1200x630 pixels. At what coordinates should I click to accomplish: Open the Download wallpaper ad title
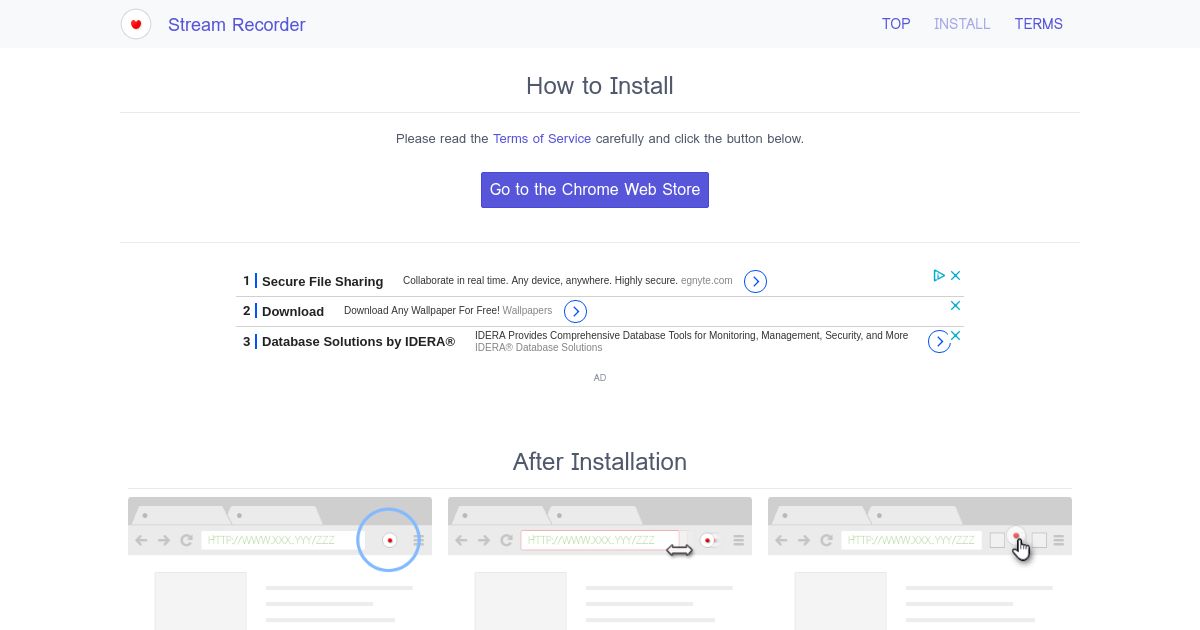pyautogui.click(x=293, y=312)
